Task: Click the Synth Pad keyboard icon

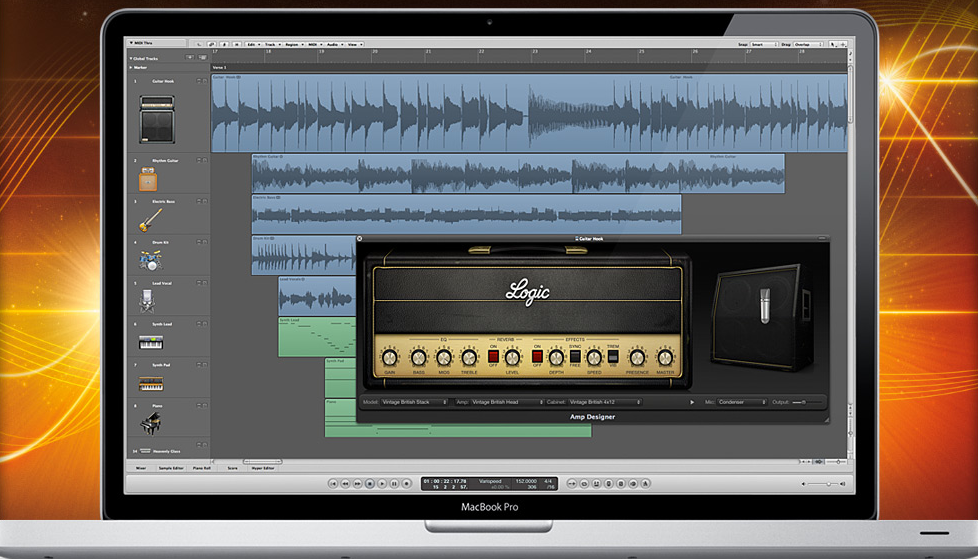Action: coord(150,384)
